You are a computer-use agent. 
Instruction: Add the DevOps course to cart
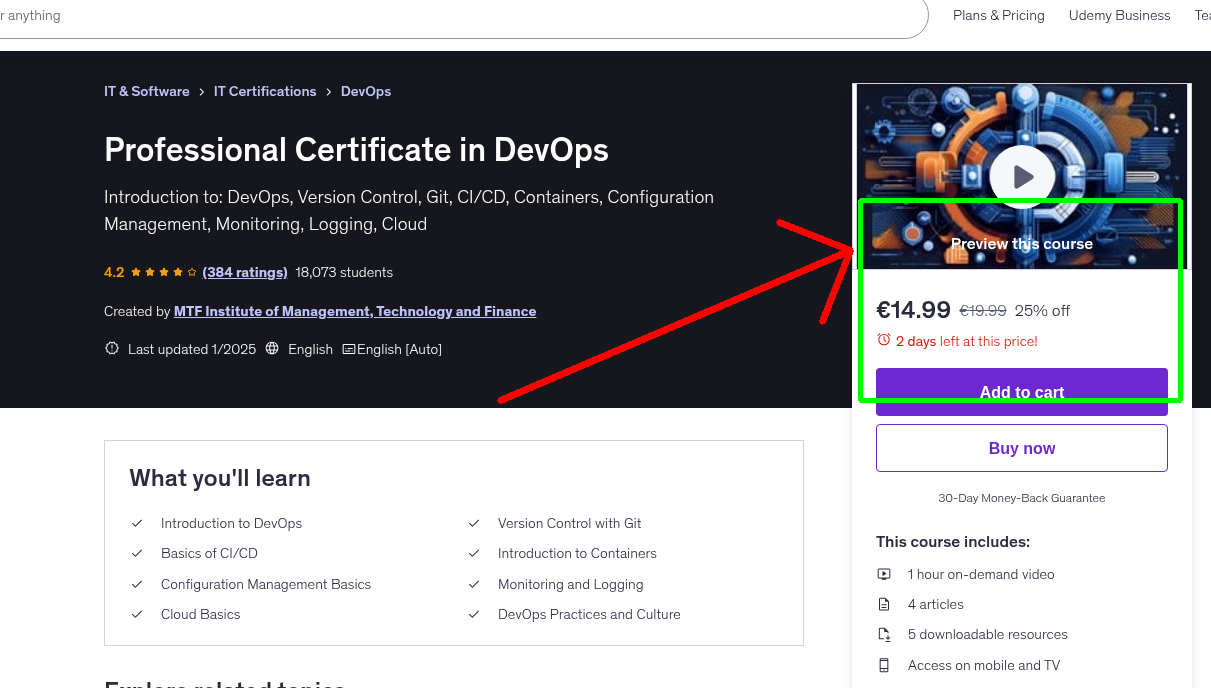[1021, 392]
